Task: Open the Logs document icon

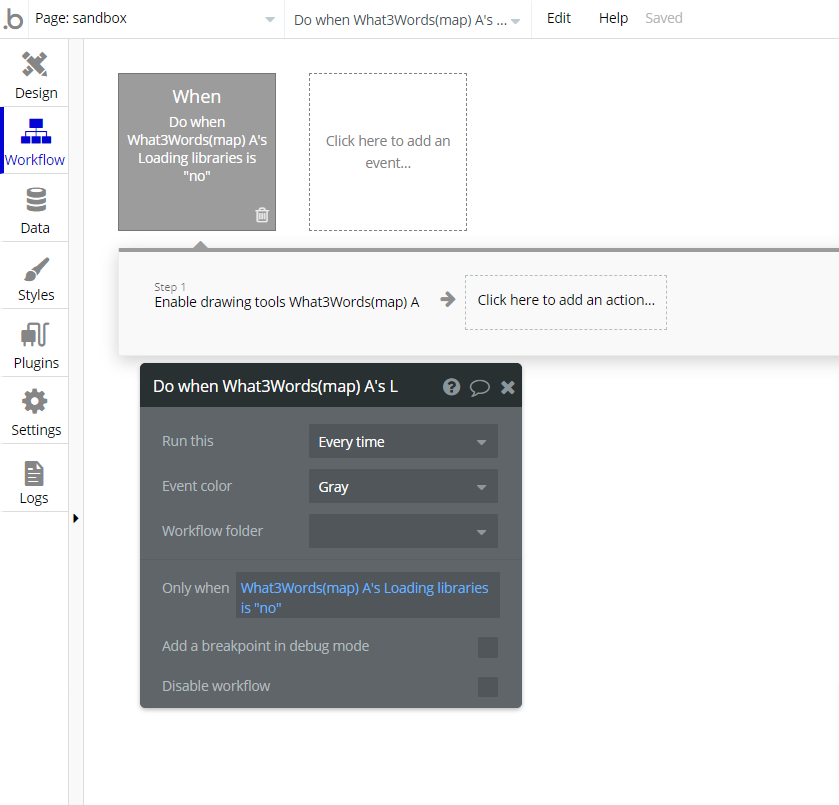Action: tap(34, 473)
